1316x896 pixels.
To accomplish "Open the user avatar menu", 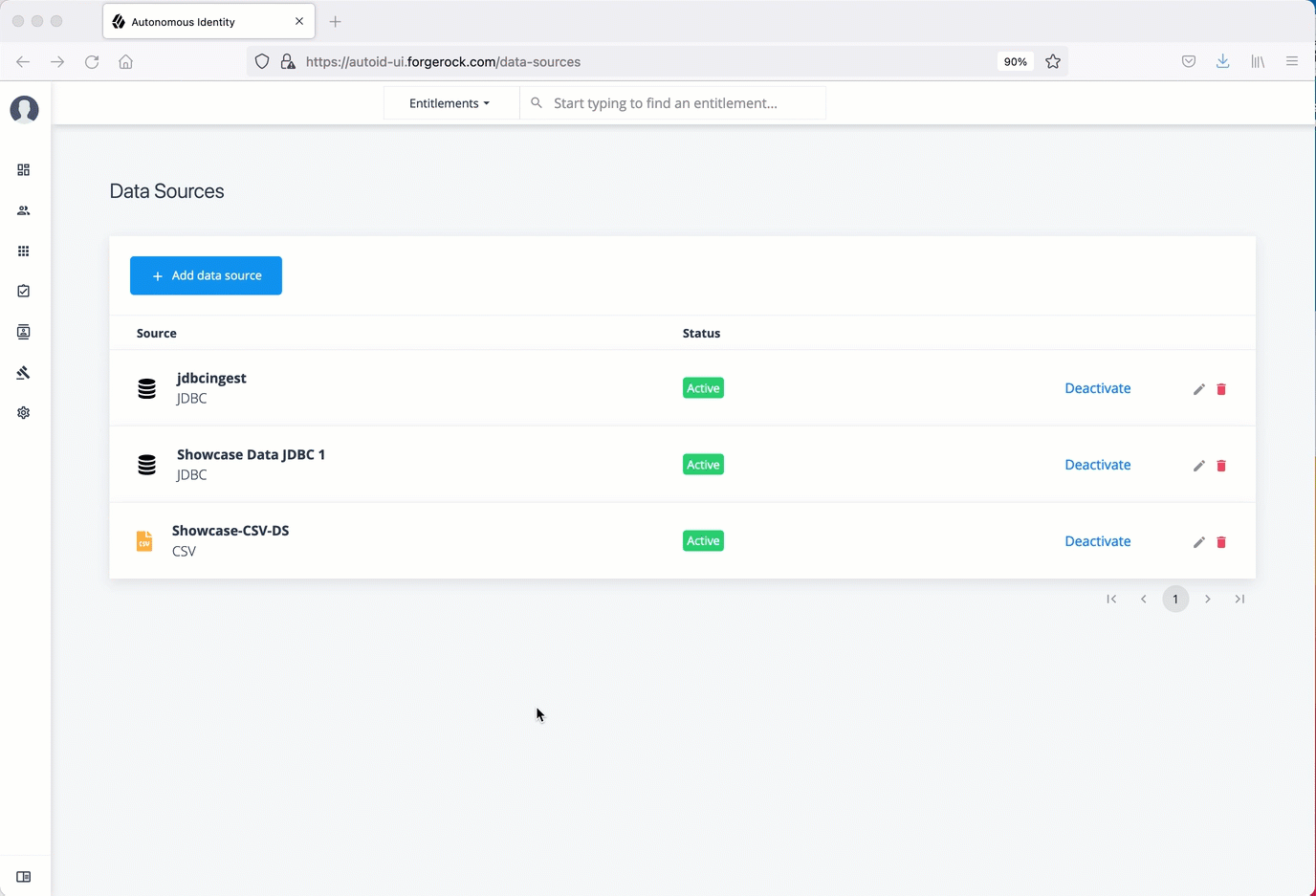I will pyautogui.click(x=24, y=110).
